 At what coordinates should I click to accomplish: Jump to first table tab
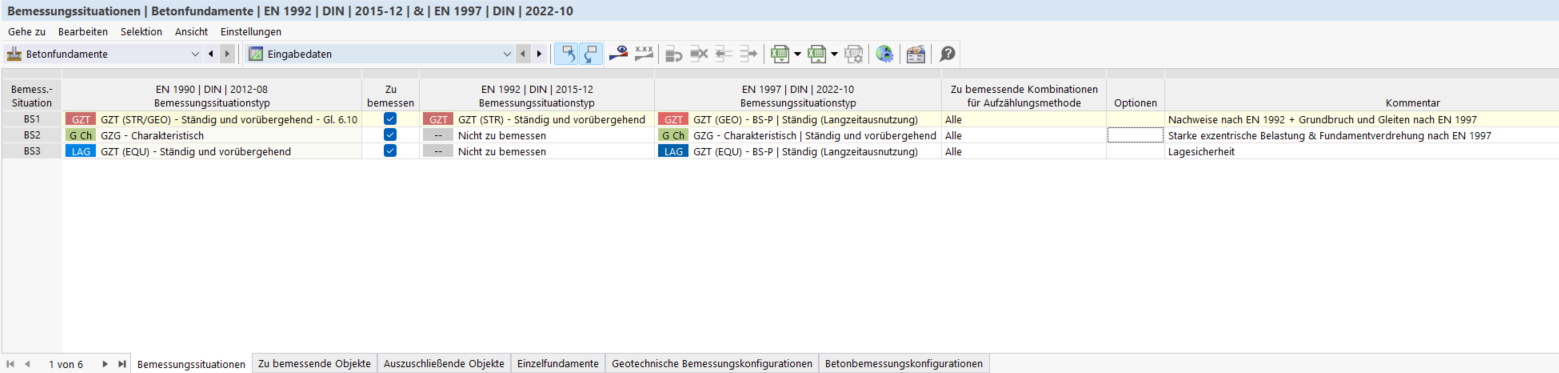tap(11, 364)
